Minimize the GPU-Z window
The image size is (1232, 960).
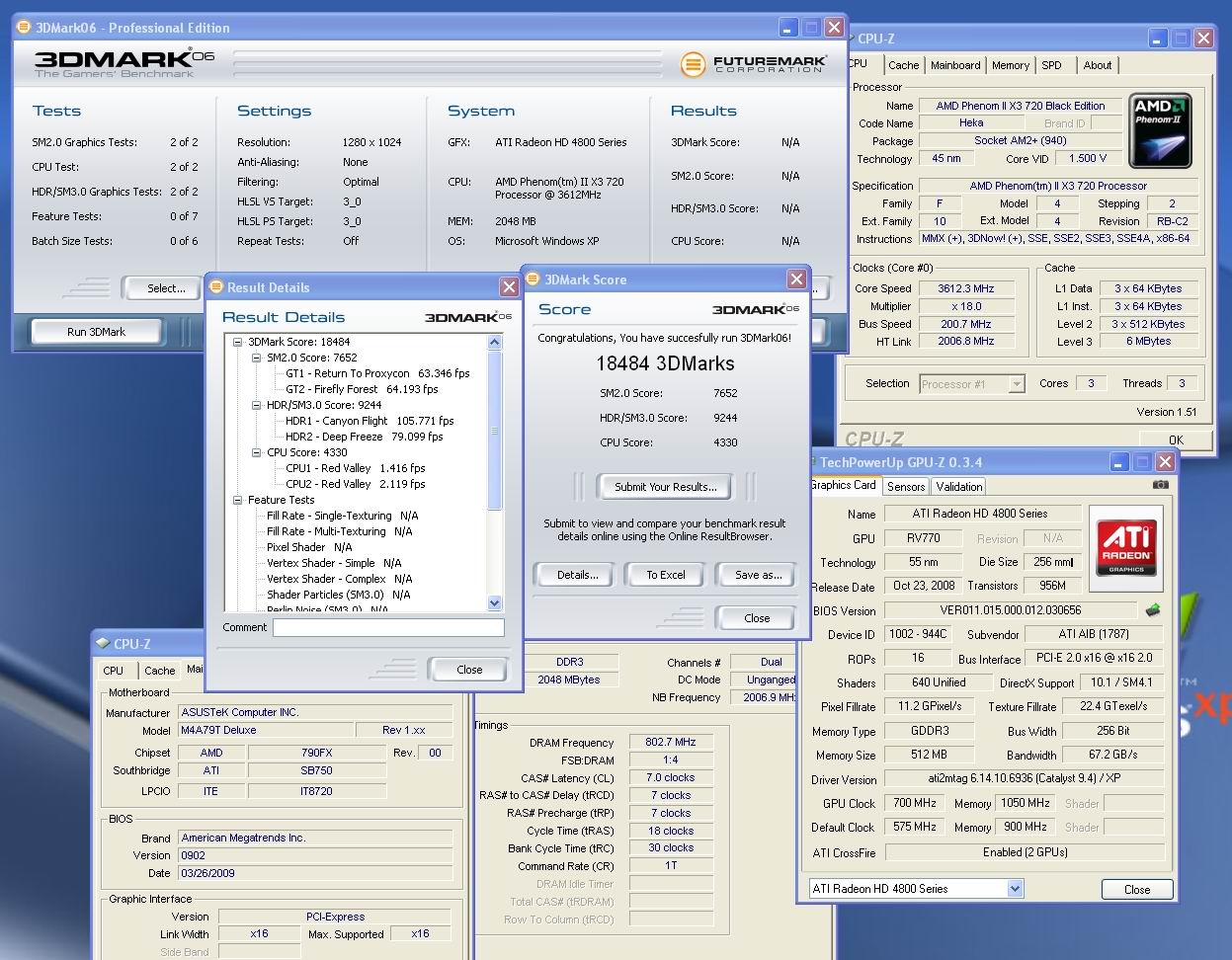pyautogui.click(x=1117, y=462)
